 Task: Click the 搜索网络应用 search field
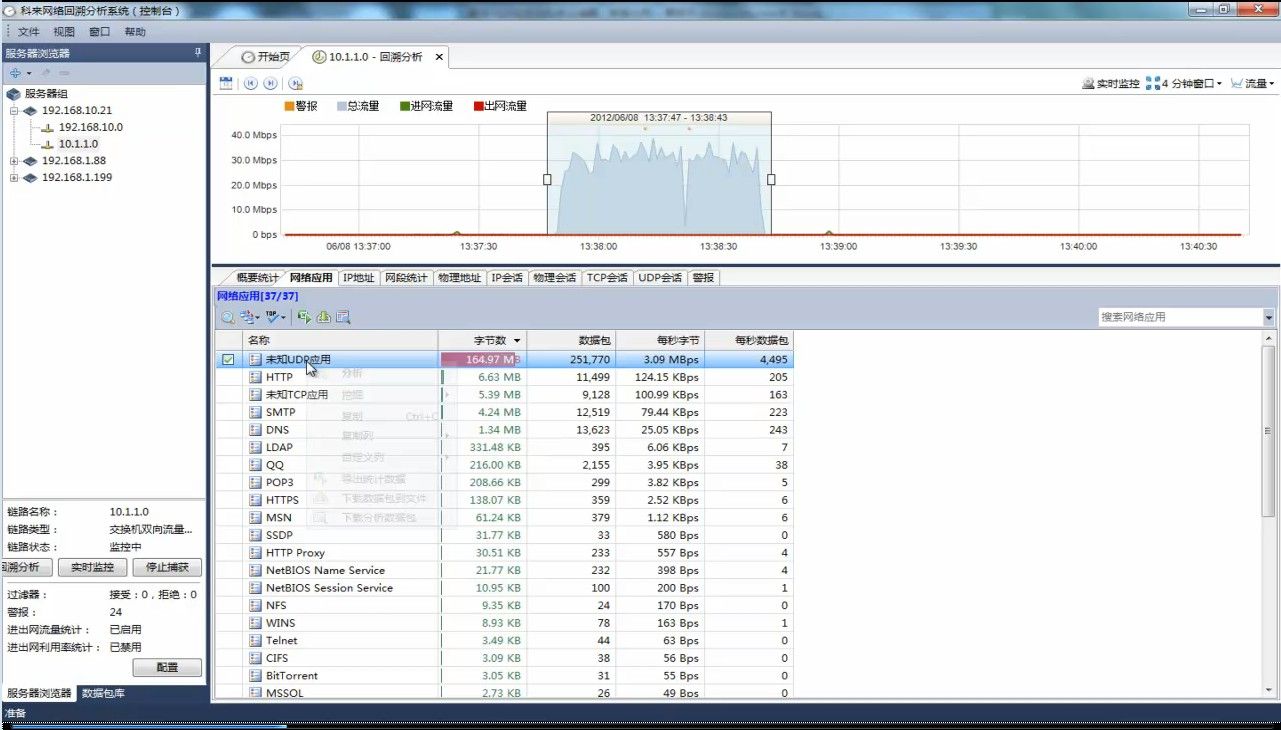[1180, 317]
